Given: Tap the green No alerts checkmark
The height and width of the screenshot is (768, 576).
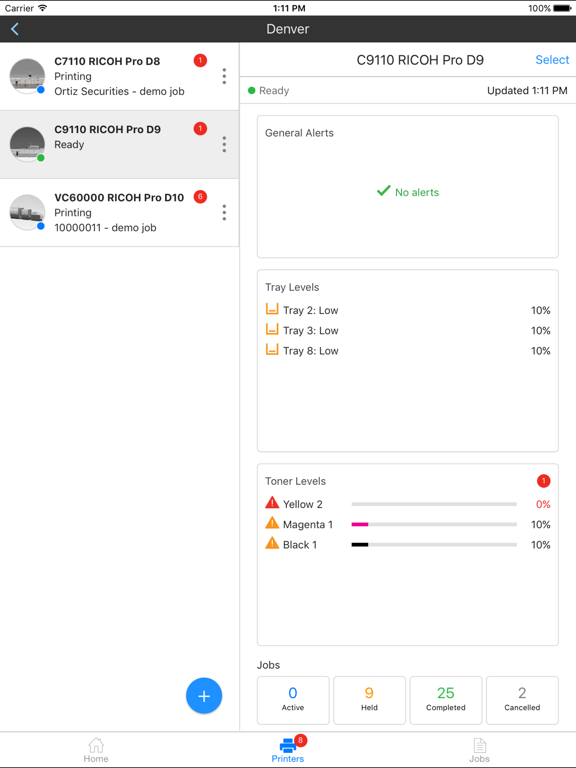Looking at the screenshot, I should [x=384, y=191].
